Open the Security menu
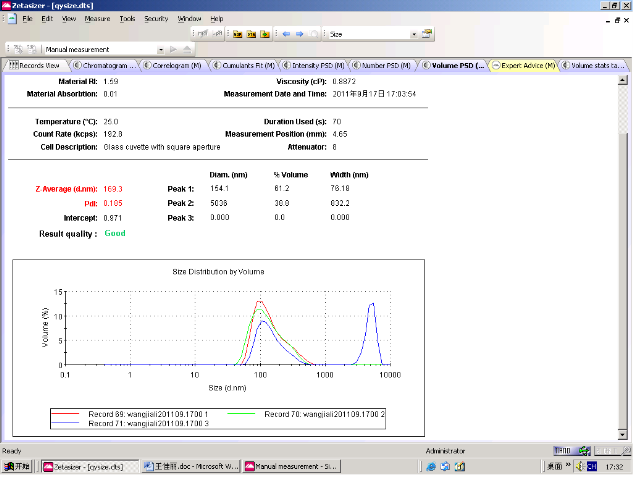This screenshot has height=477, width=635. point(156,19)
